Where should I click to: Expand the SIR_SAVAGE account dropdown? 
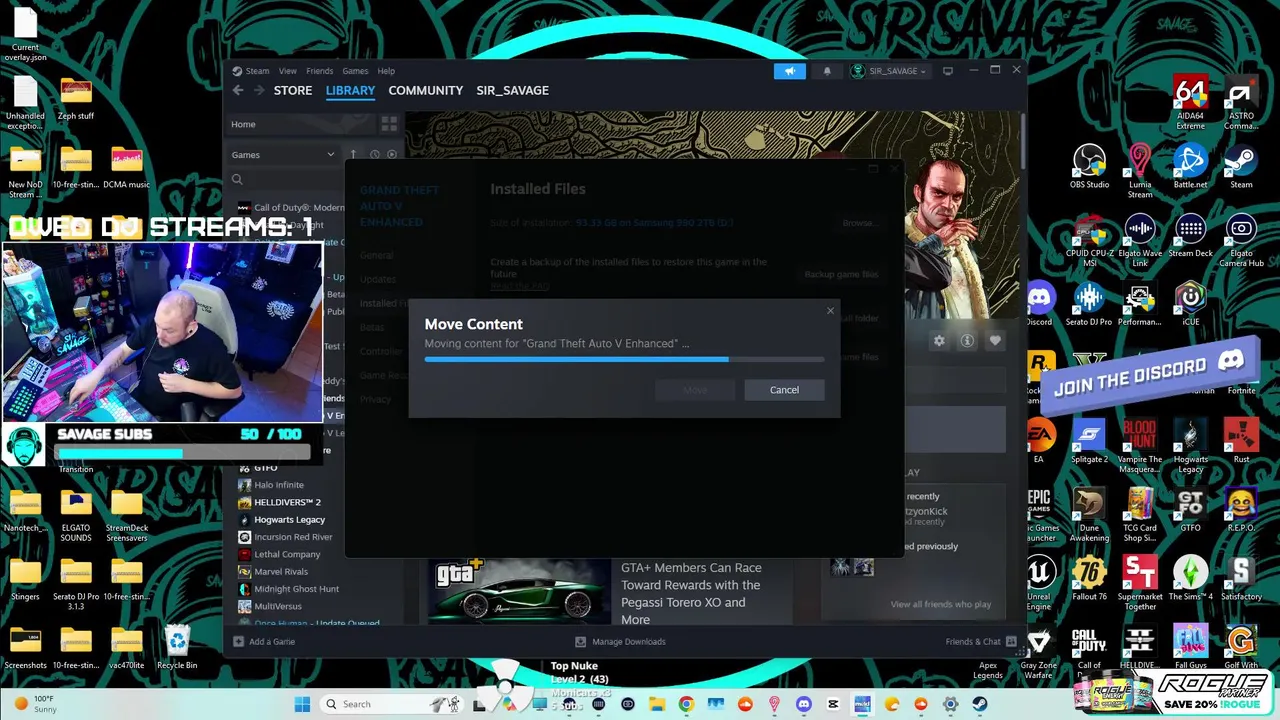click(889, 71)
